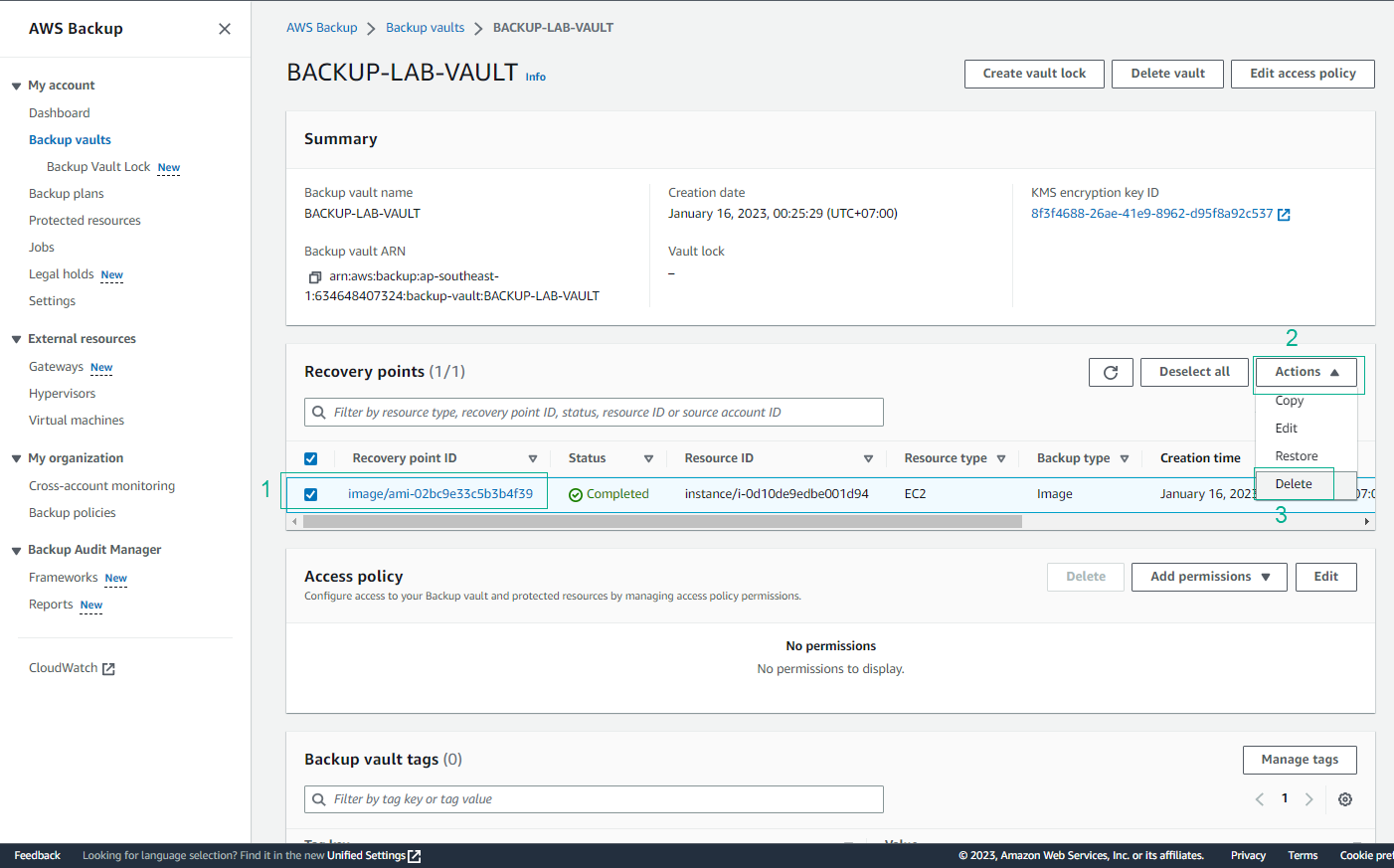This screenshot has height=868, width=1394.
Task: Click the green Completed status icon
Action: tap(576, 495)
